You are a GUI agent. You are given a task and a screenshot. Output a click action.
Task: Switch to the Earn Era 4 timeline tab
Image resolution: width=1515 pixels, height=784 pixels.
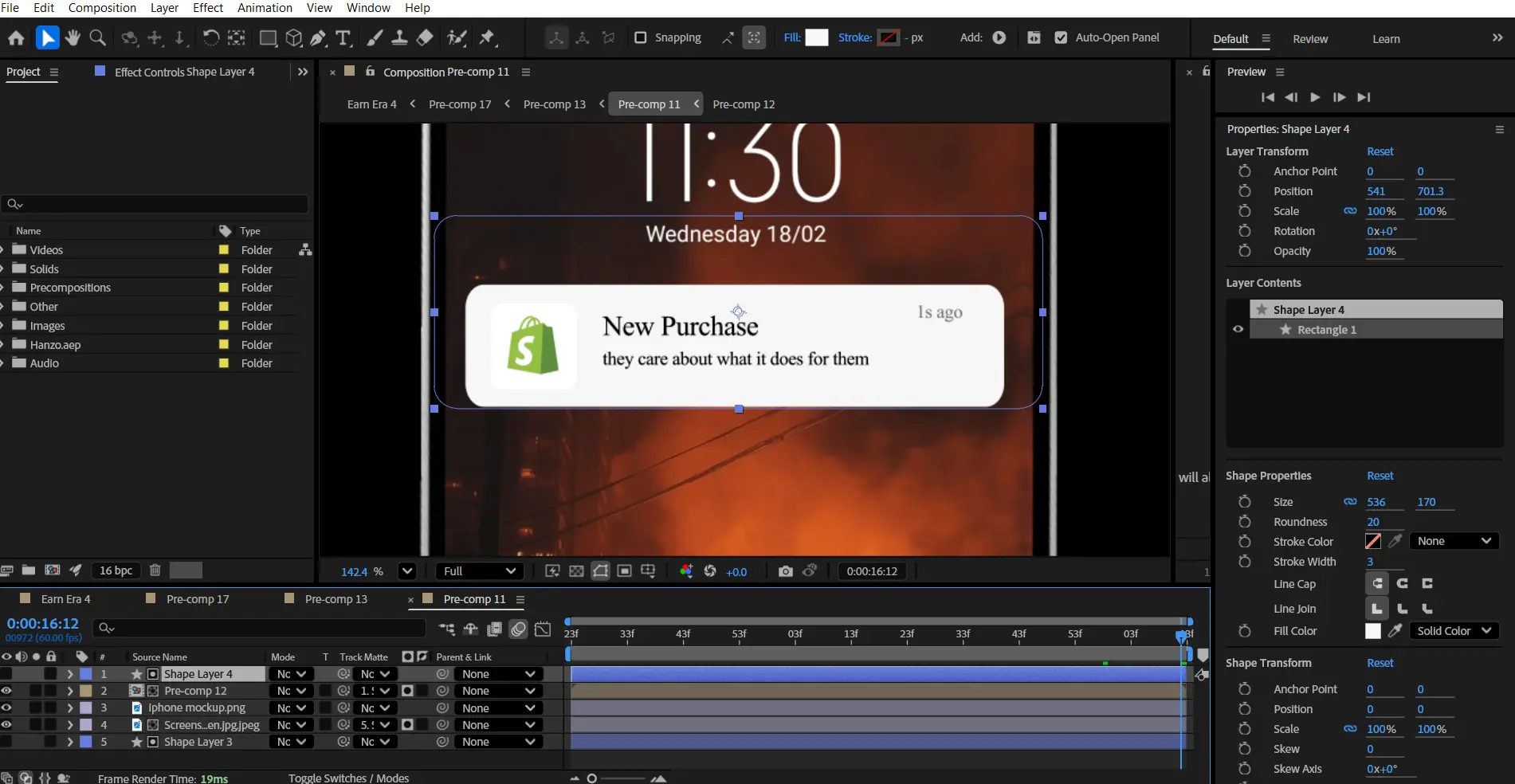(65, 599)
